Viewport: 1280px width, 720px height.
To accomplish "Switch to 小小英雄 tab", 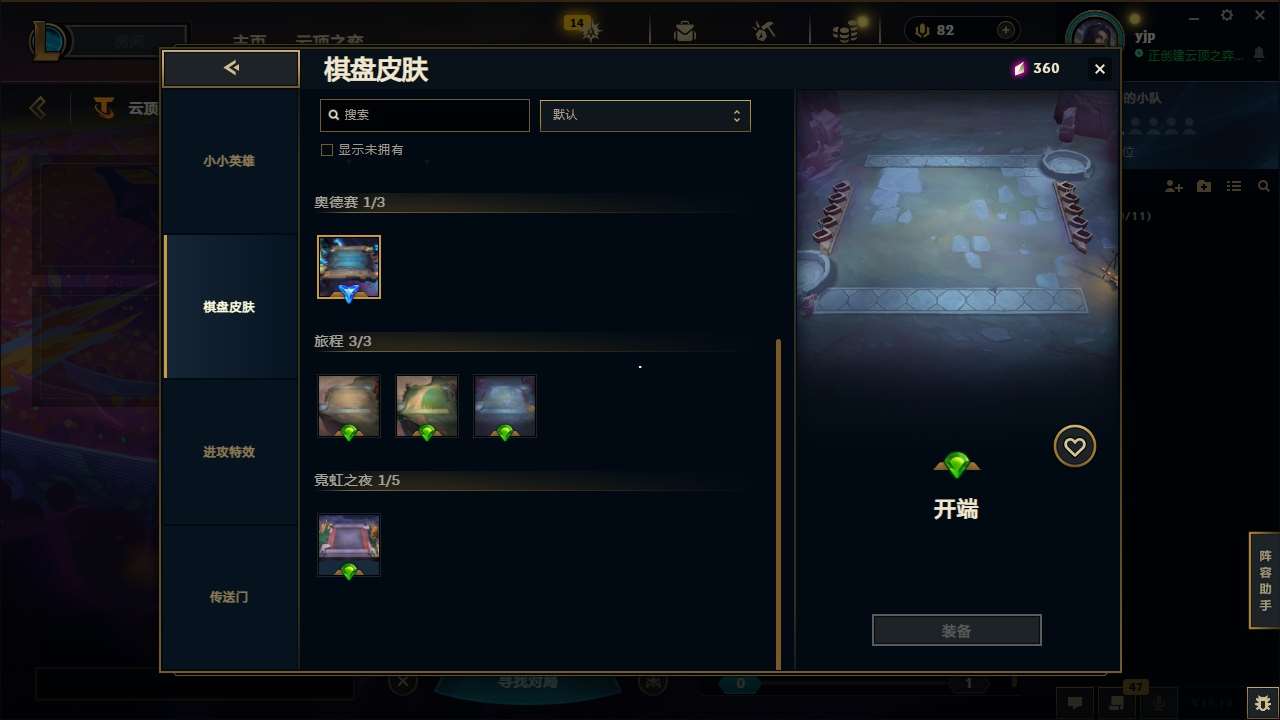I will click(230, 161).
